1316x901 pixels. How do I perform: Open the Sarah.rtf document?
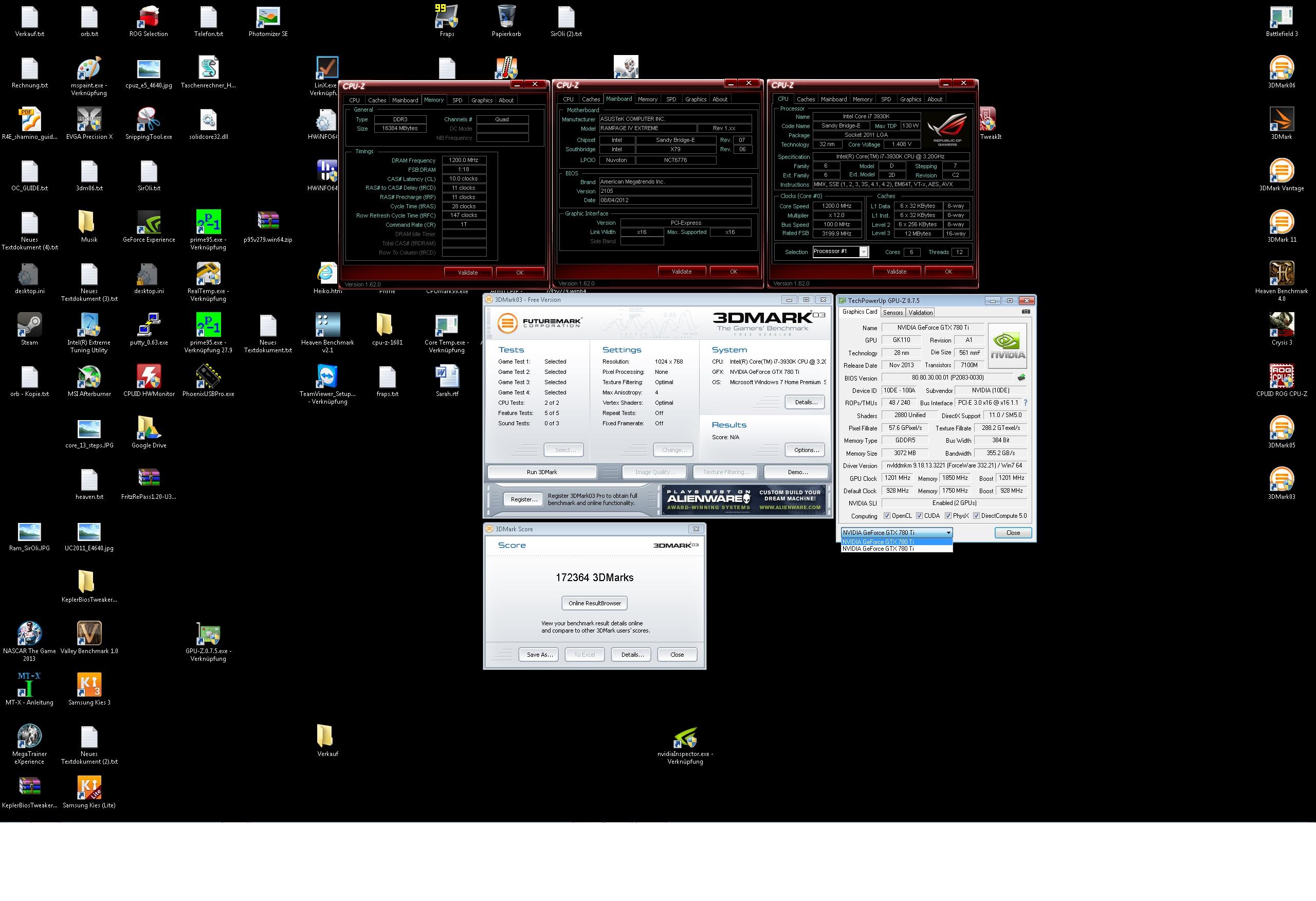pyautogui.click(x=447, y=381)
